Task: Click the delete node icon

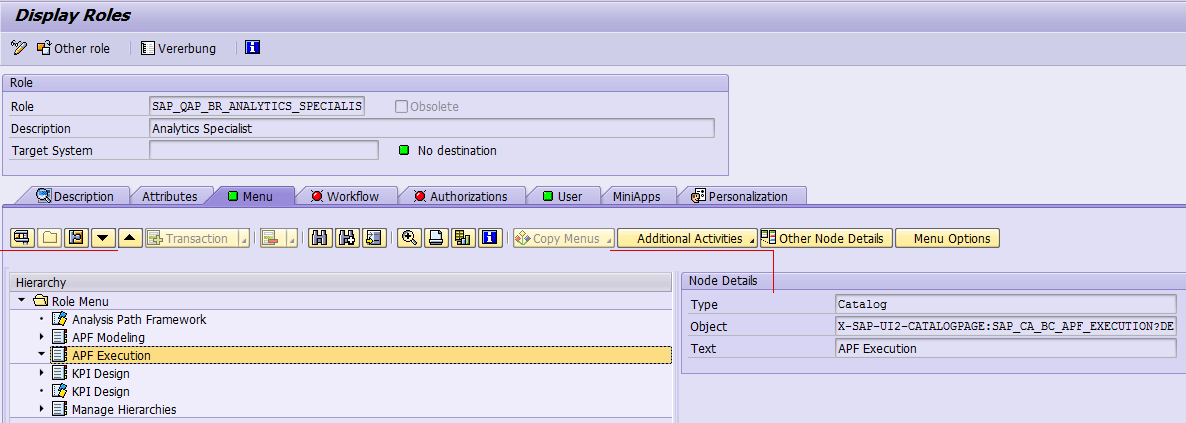Action: 271,238
